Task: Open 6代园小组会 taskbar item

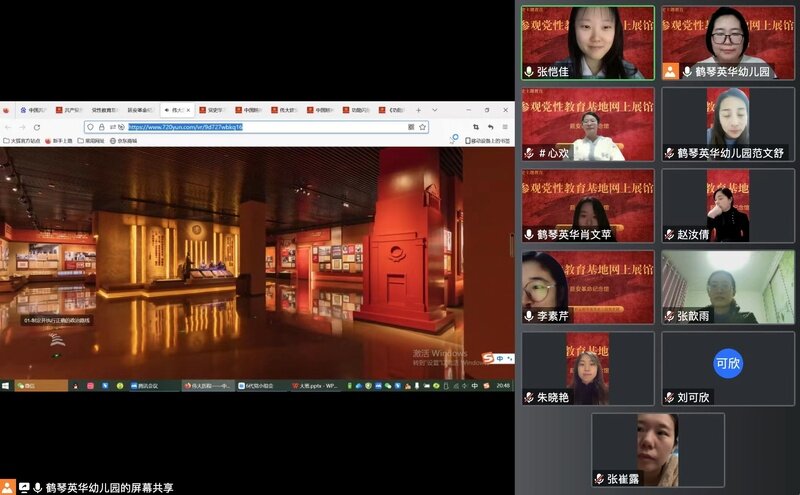Action: (x=261, y=386)
